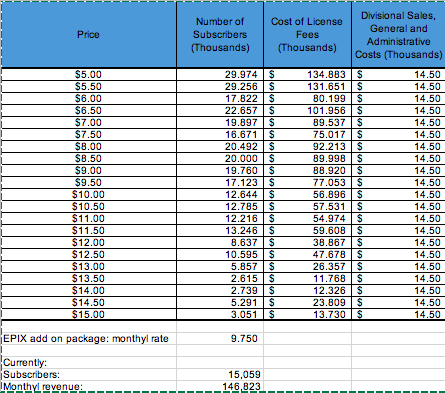Select the $11.00 price cell
Screen dimensions: 445x393
(x=89, y=219)
